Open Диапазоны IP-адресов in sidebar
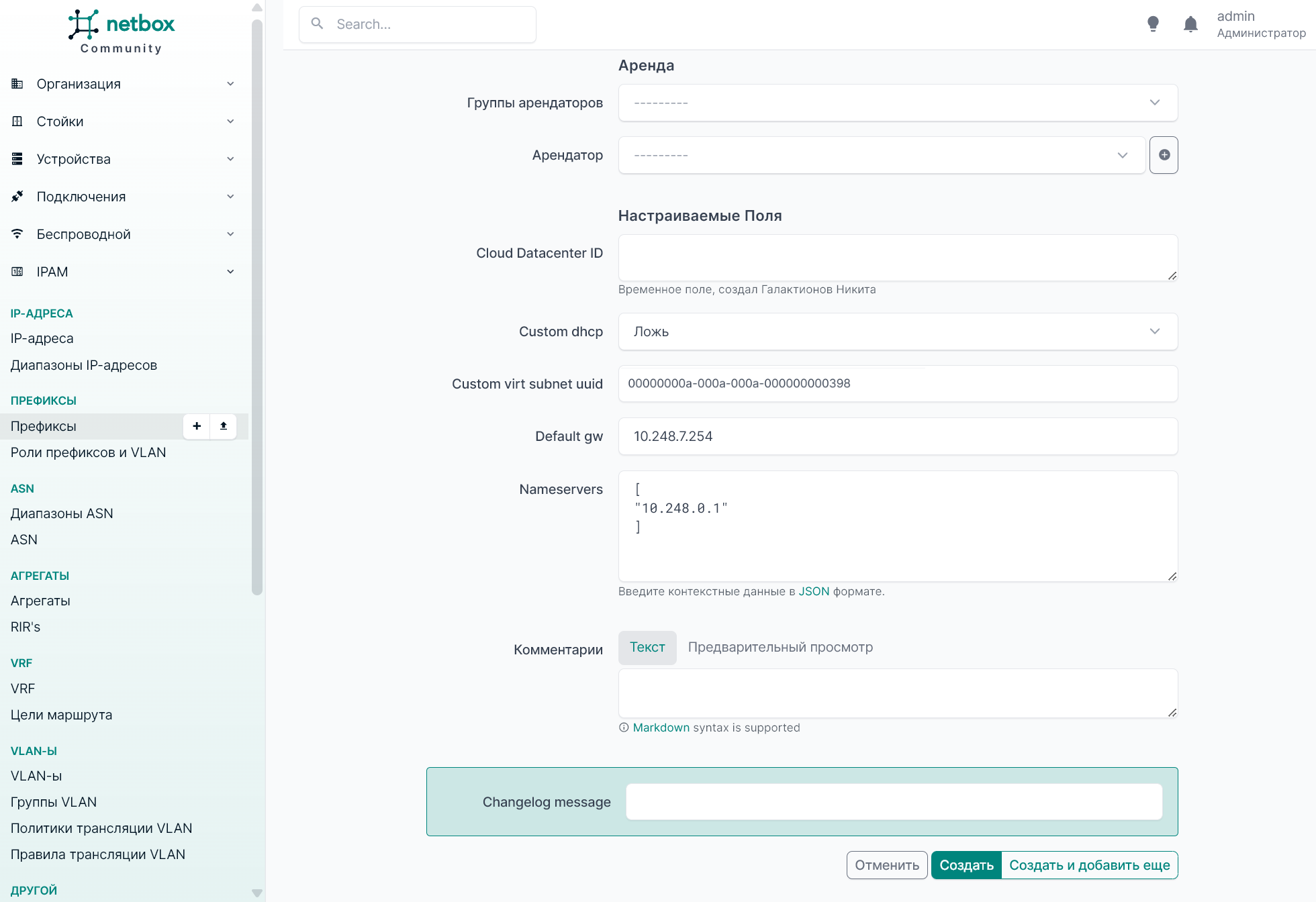The height and width of the screenshot is (902, 1316). tap(84, 365)
